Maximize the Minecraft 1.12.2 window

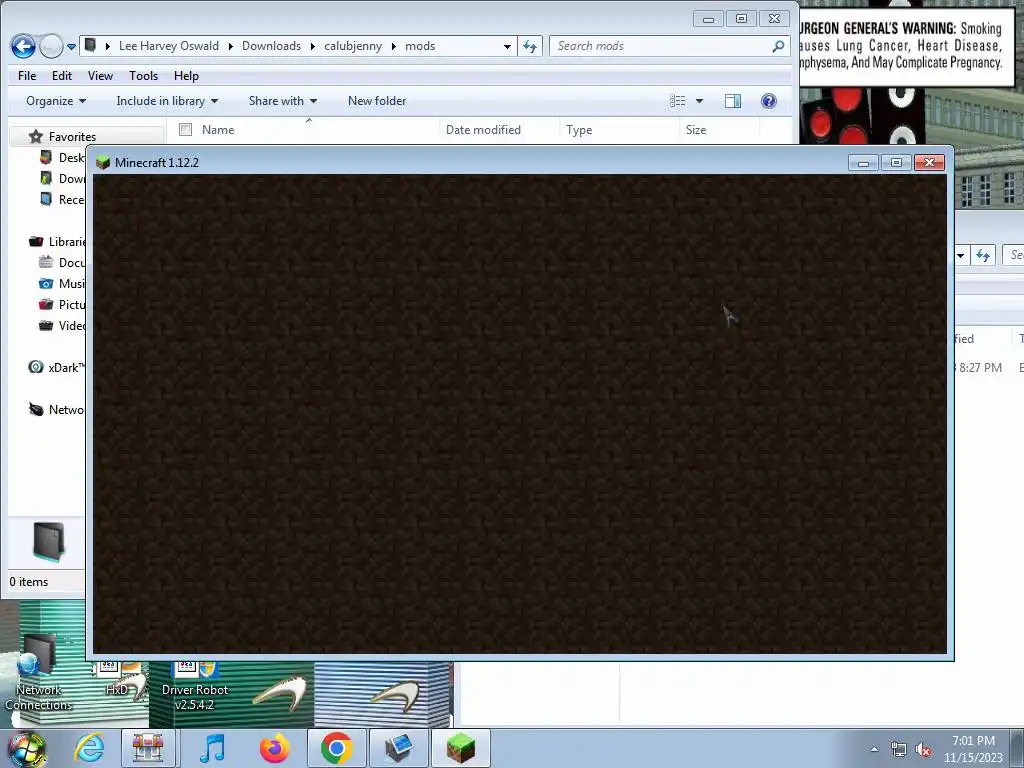point(896,162)
